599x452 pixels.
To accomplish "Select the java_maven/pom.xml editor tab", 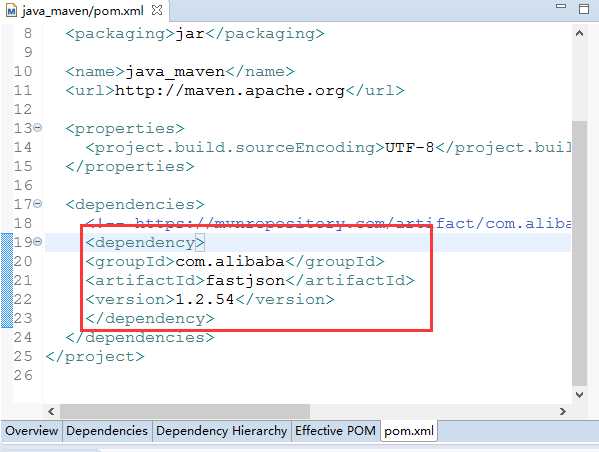I will pyautogui.click(x=84, y=11).
